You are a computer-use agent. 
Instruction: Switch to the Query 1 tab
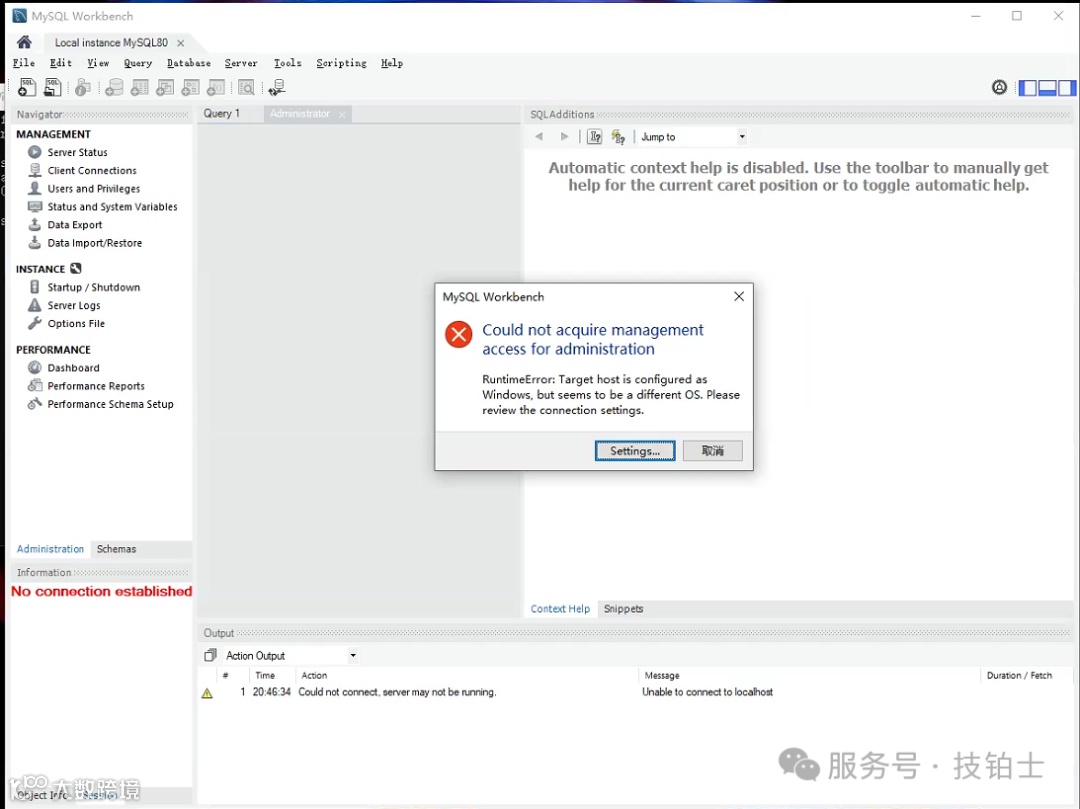[x=222, y=114]
